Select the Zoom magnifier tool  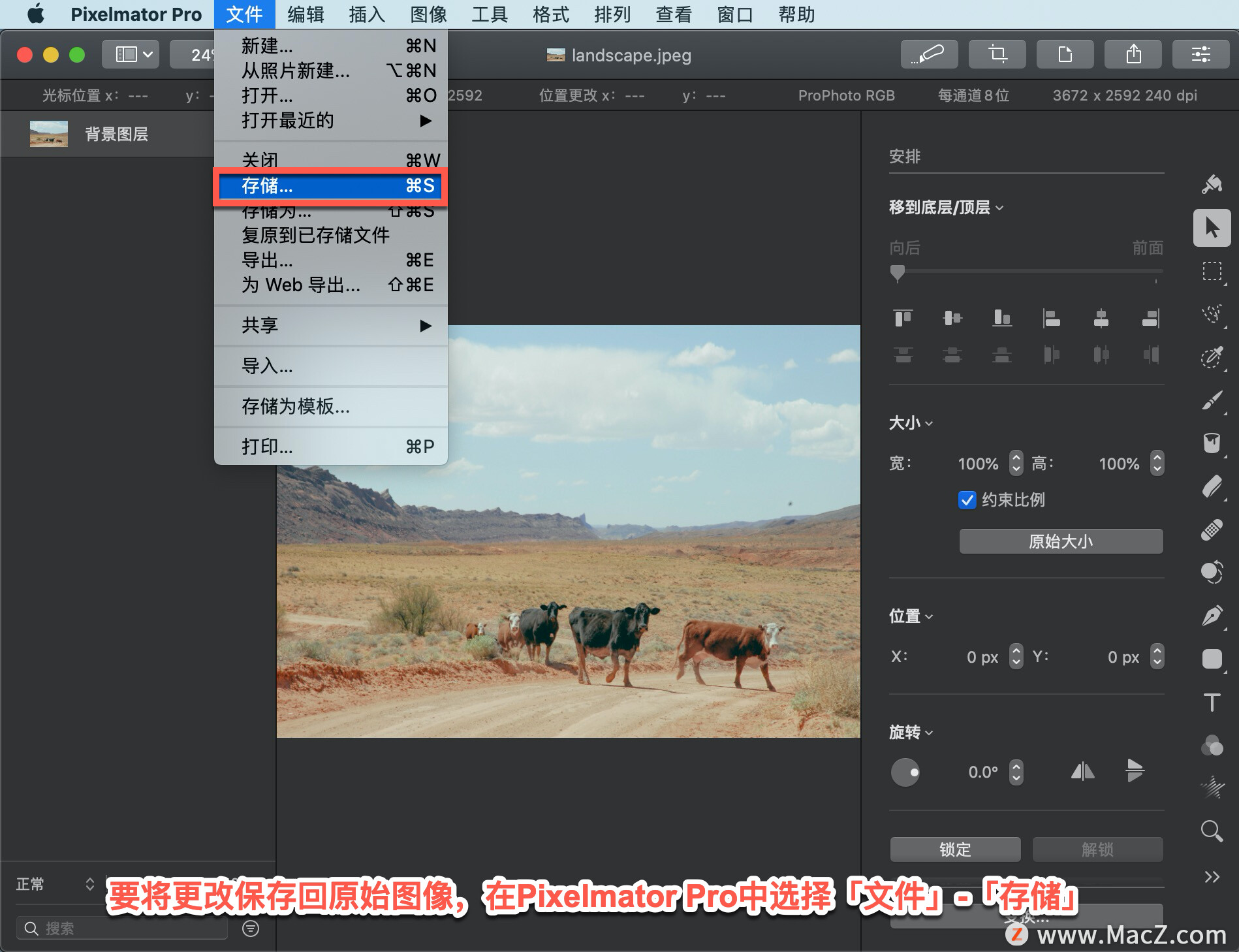[x=1212, y=831]
